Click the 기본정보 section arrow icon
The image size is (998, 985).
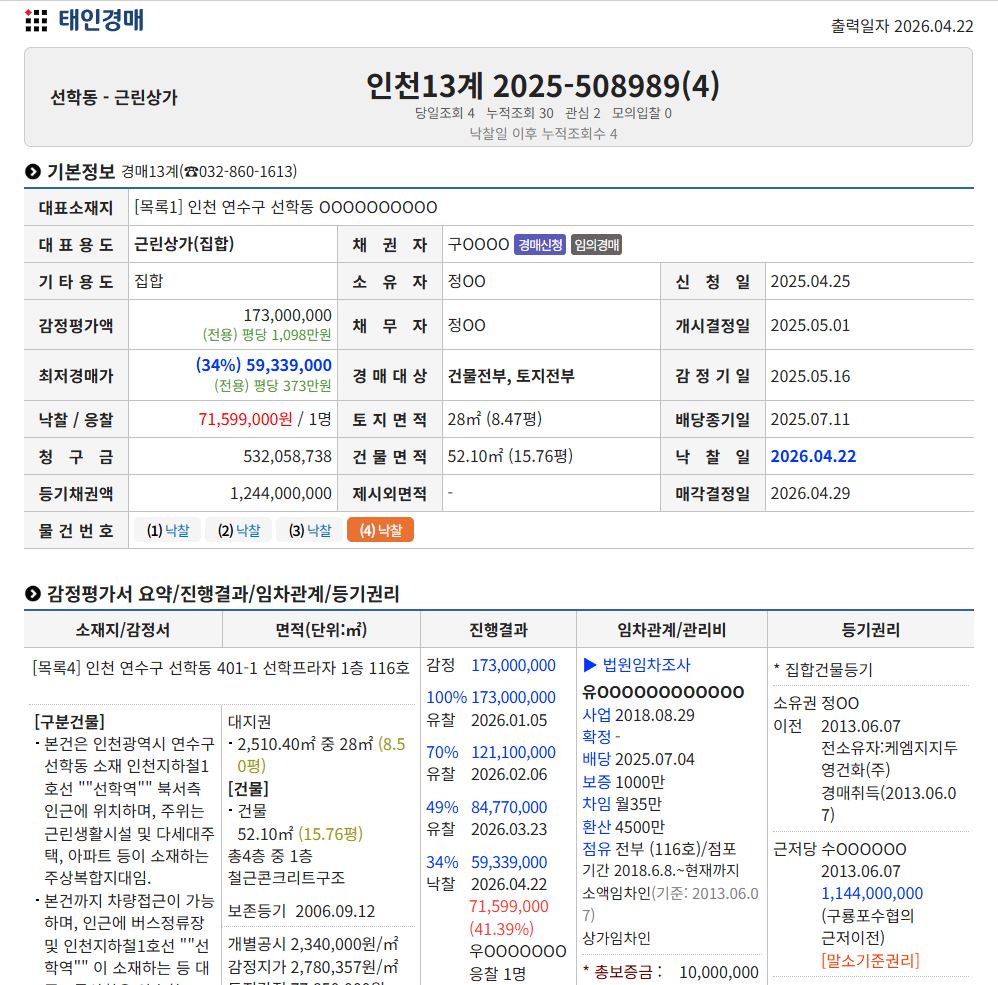33,171
